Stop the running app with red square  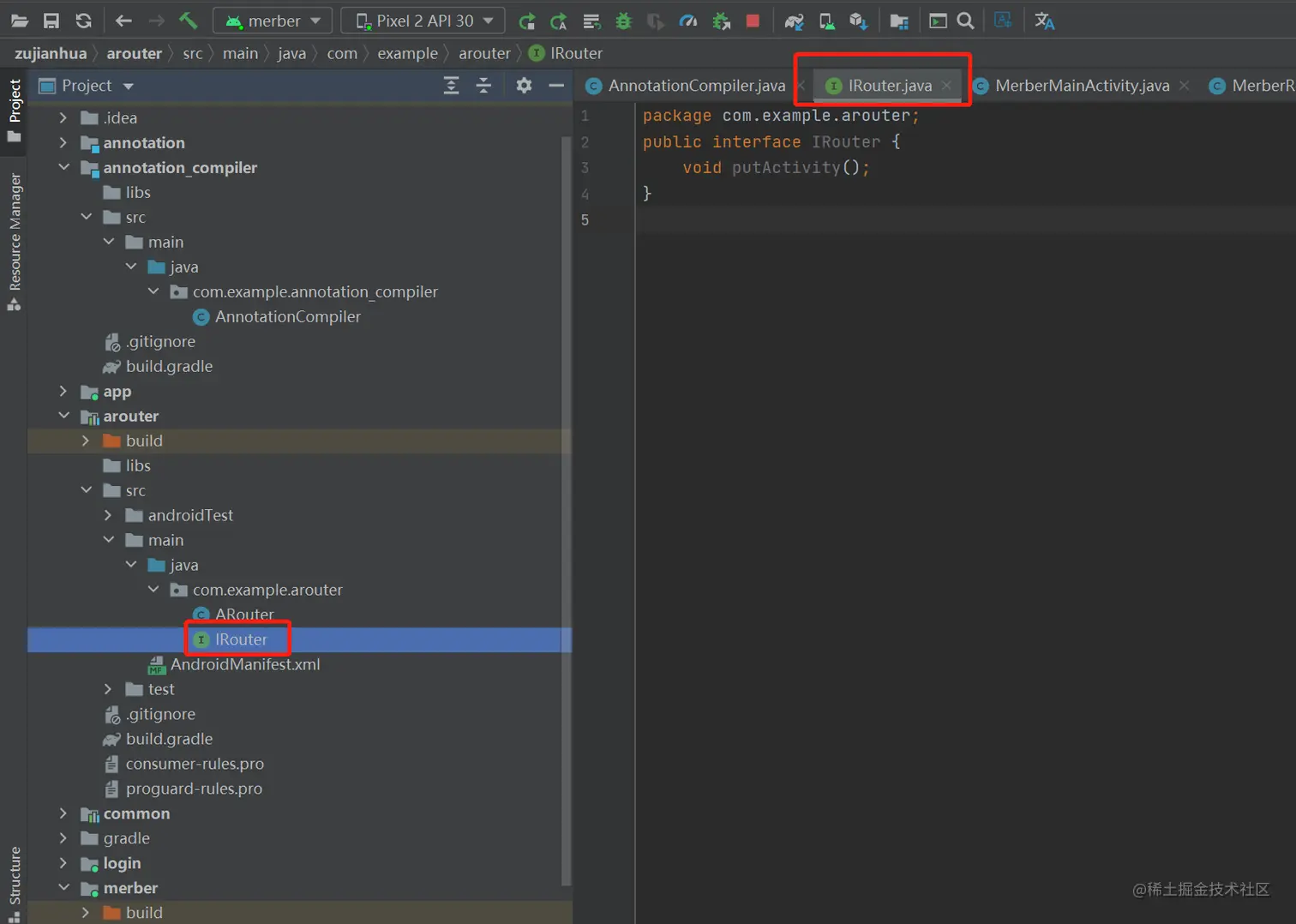coord(753,21)
